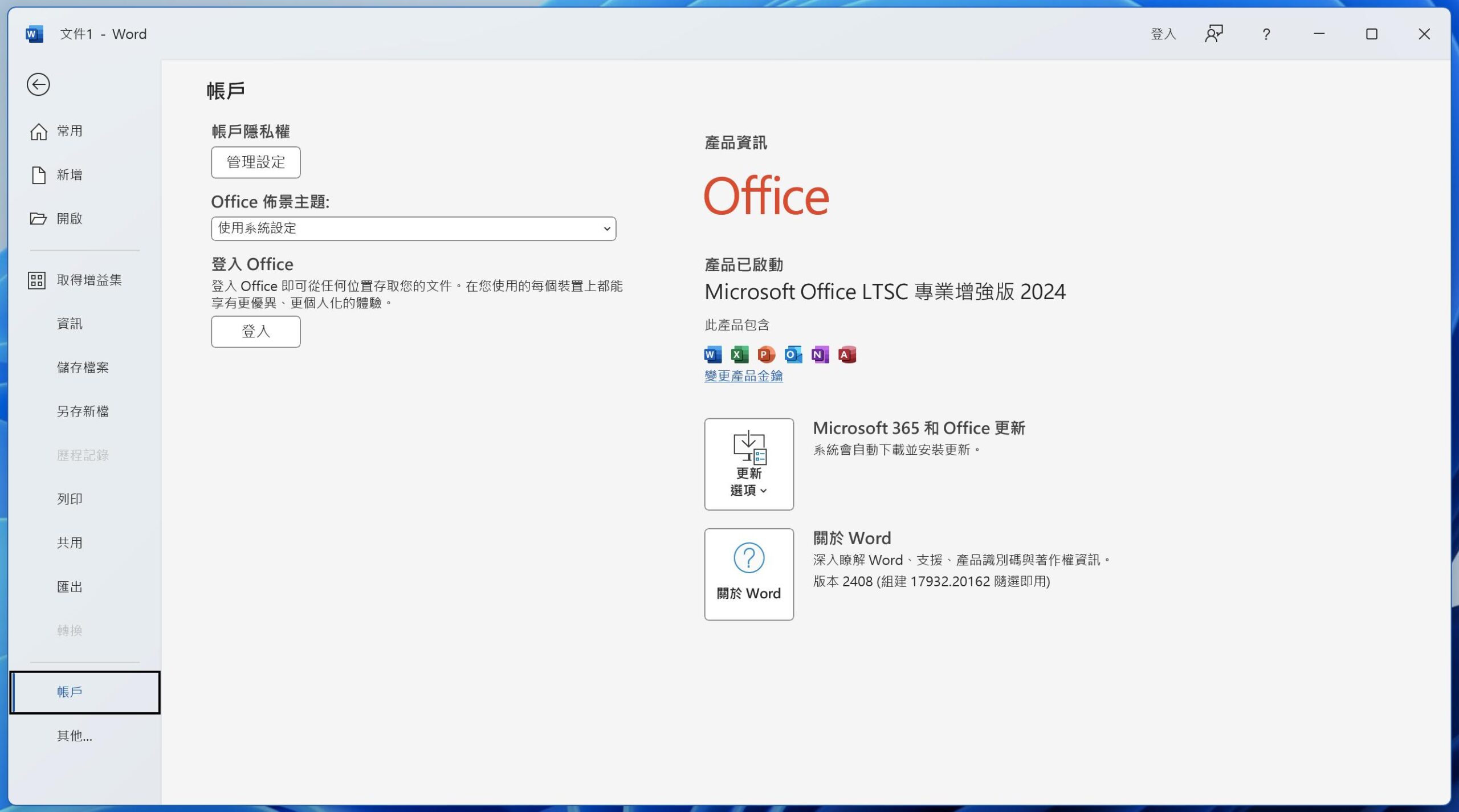This screenshot has width=1459, height=812.
Task: Click the question mark help icon
Action: (x=1266, y=34)
